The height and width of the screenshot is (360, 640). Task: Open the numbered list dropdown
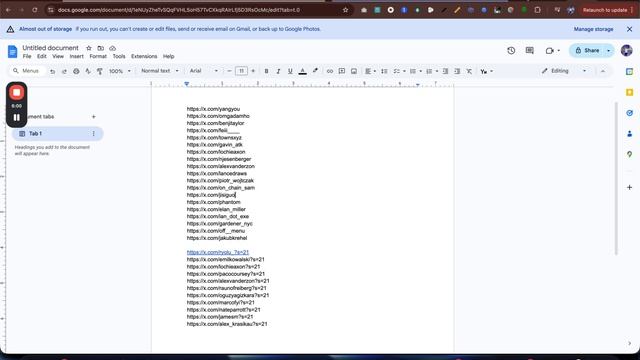tap(432, 71)
